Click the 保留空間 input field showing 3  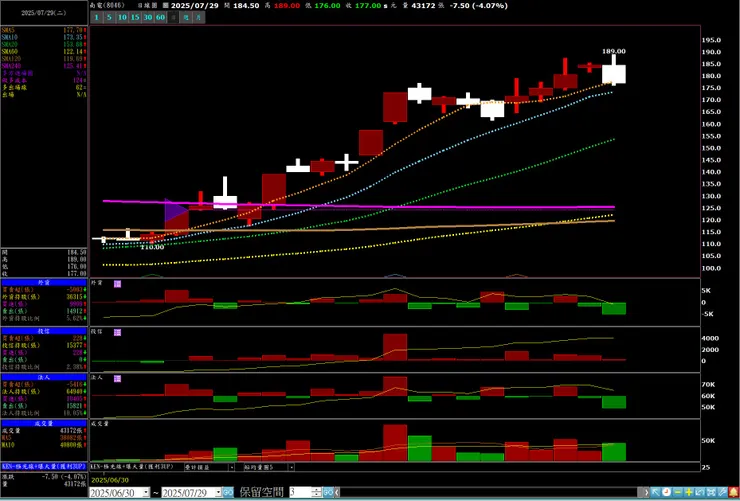tap(301, 493)
